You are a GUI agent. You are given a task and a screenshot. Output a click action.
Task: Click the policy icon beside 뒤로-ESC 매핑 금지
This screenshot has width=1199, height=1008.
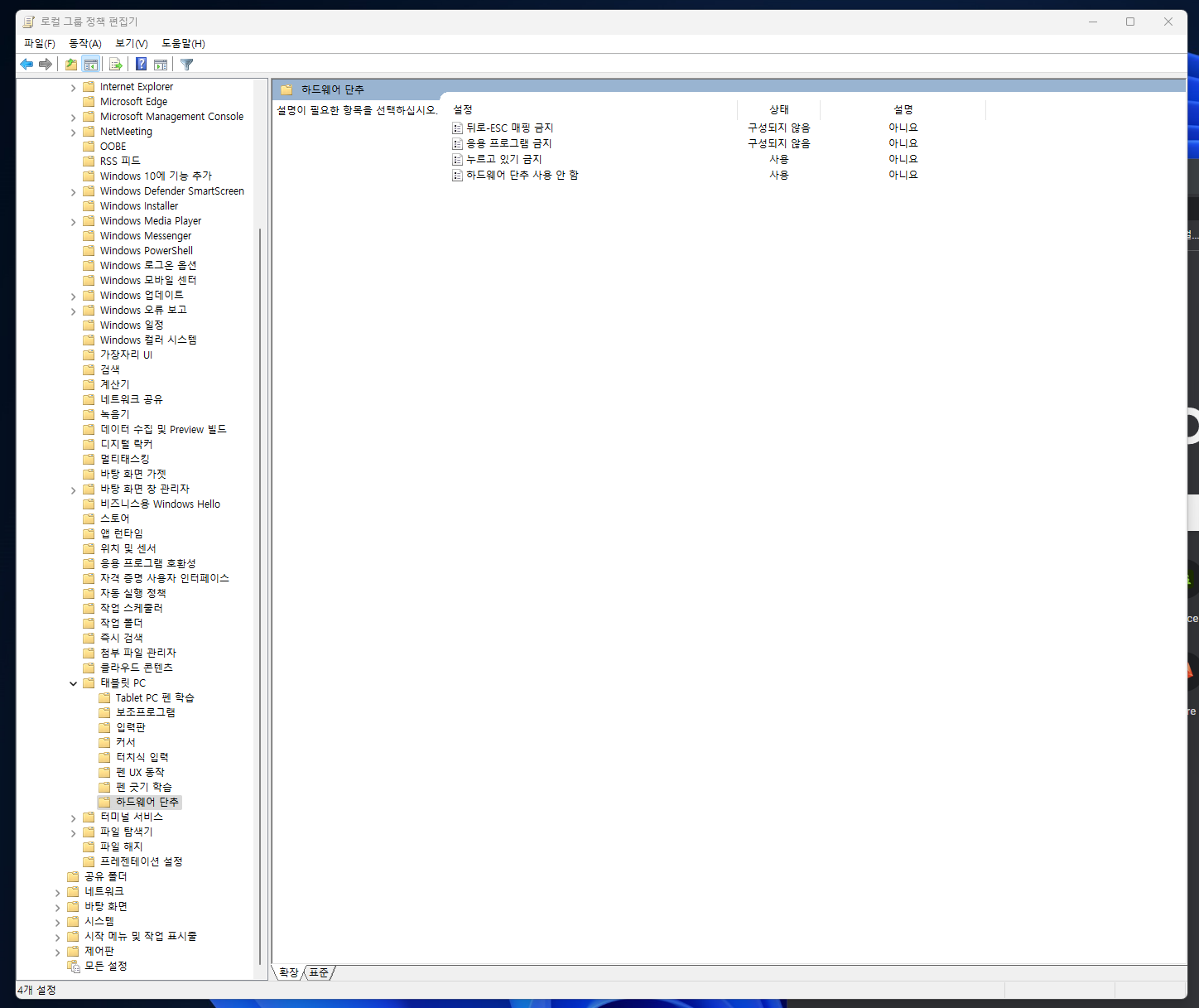[x=457, y=128]
